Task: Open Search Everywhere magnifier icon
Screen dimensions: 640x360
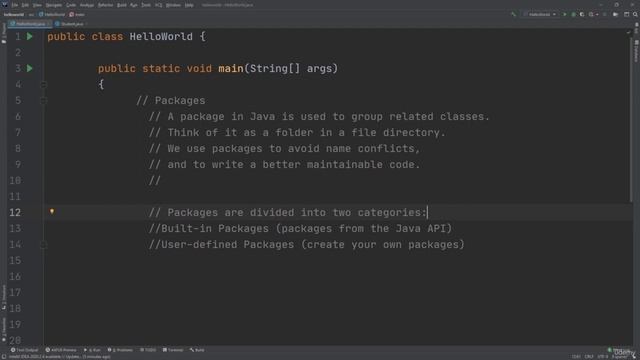Action: 635,14
